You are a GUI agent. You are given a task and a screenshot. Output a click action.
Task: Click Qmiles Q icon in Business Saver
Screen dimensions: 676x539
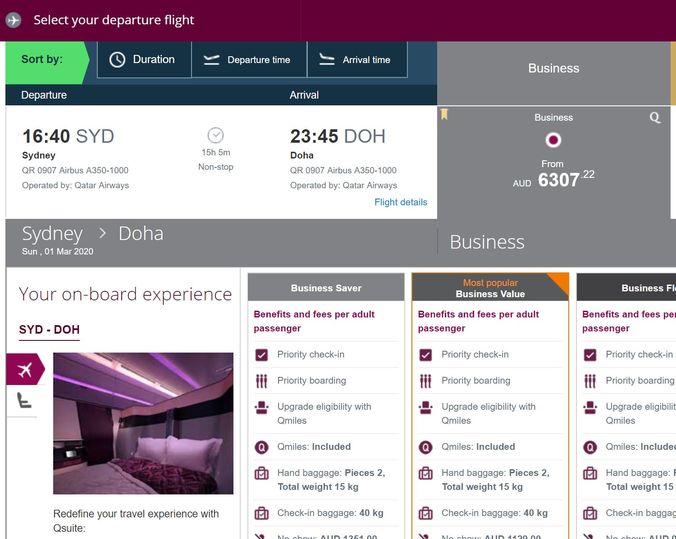coord(261,447)
